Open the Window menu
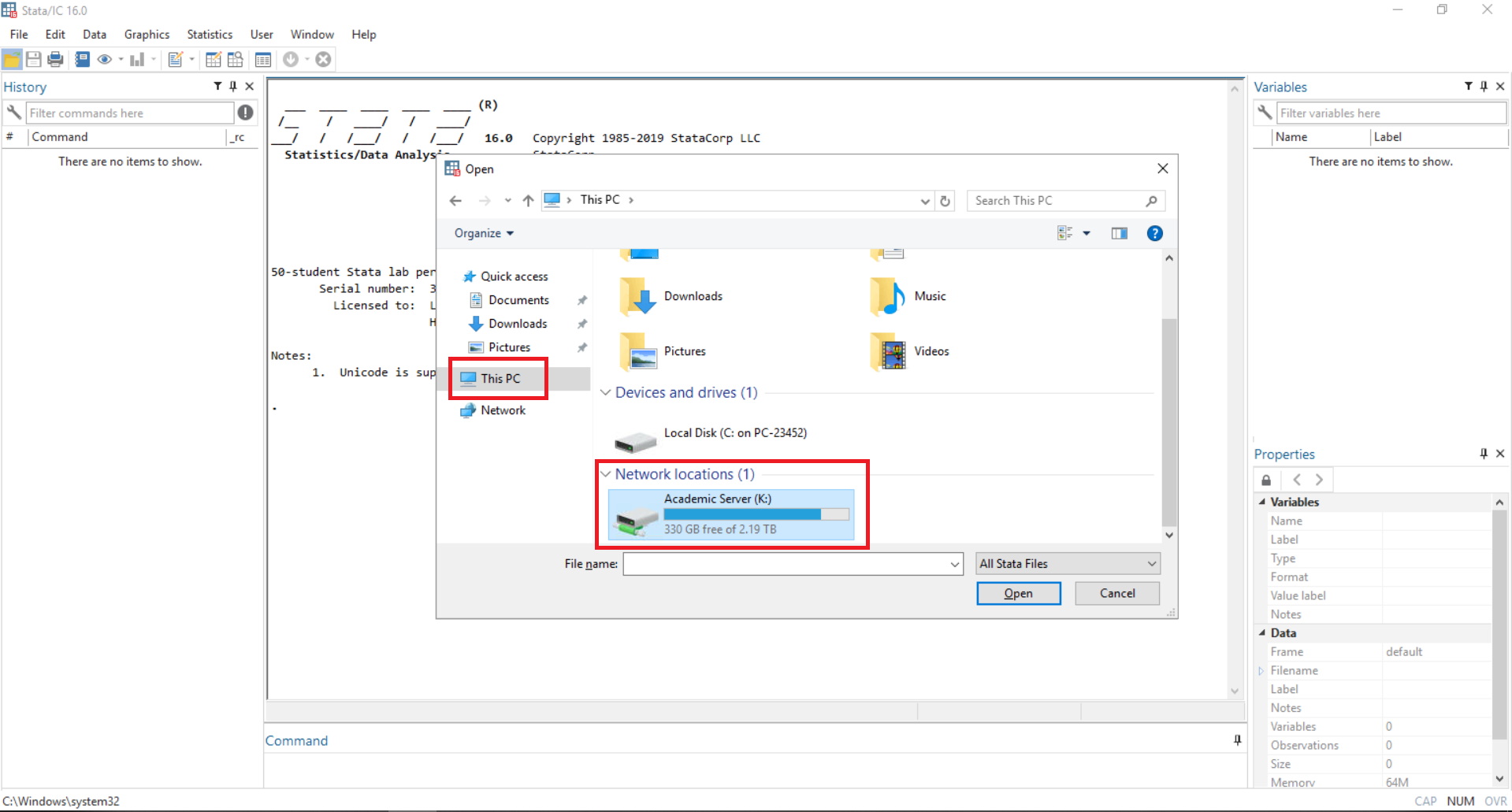This screenshot has height=812, width=1512. click(x=312, y=35)
